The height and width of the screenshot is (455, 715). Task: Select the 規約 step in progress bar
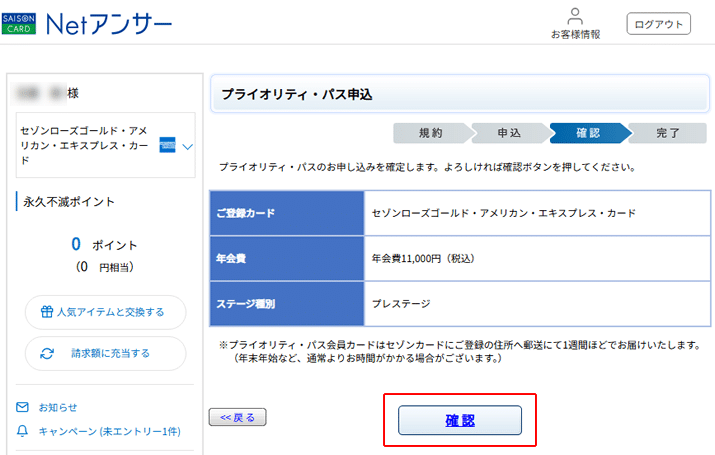point(430,133)
